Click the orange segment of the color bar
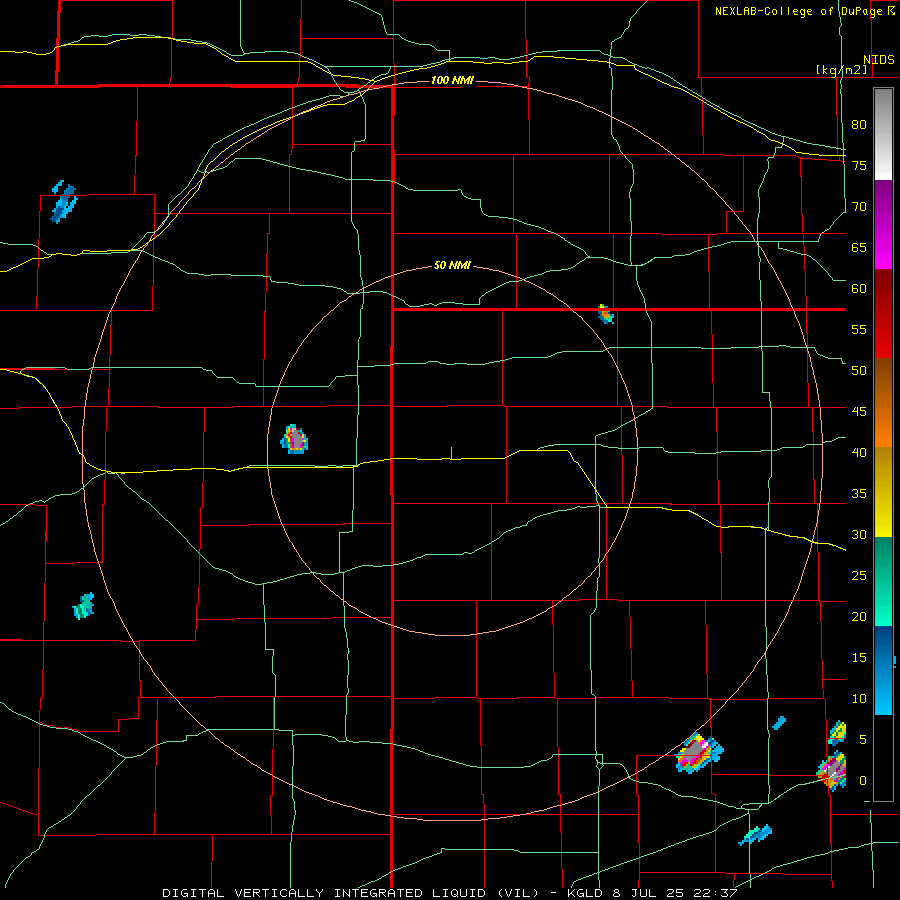Screen dimensions: 900x900 click(x=883, y=403)
